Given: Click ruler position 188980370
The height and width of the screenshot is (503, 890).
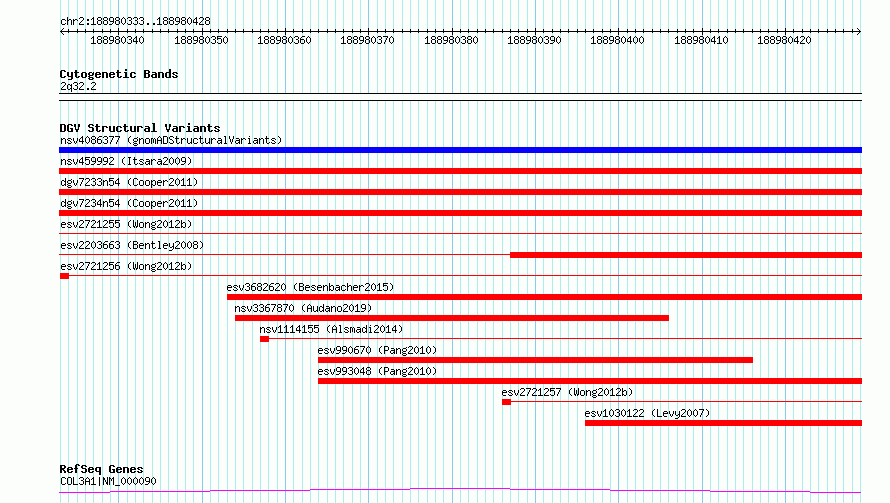Looking at the screenshot, I should coord(367,40).
